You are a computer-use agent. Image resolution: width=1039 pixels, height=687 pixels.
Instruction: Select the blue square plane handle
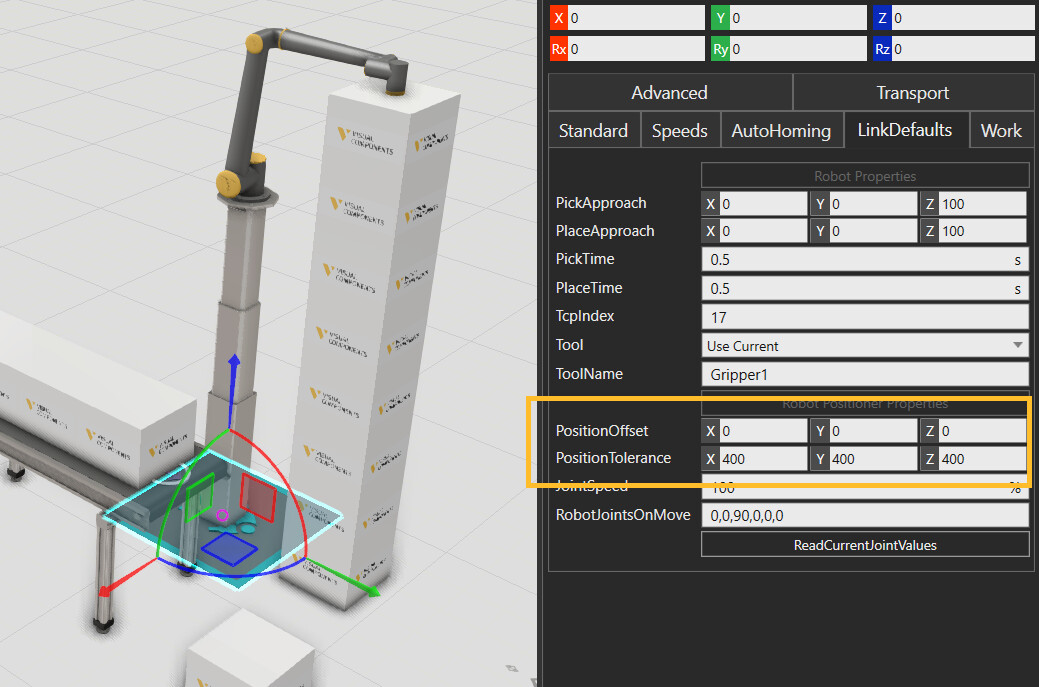point(230,549)
